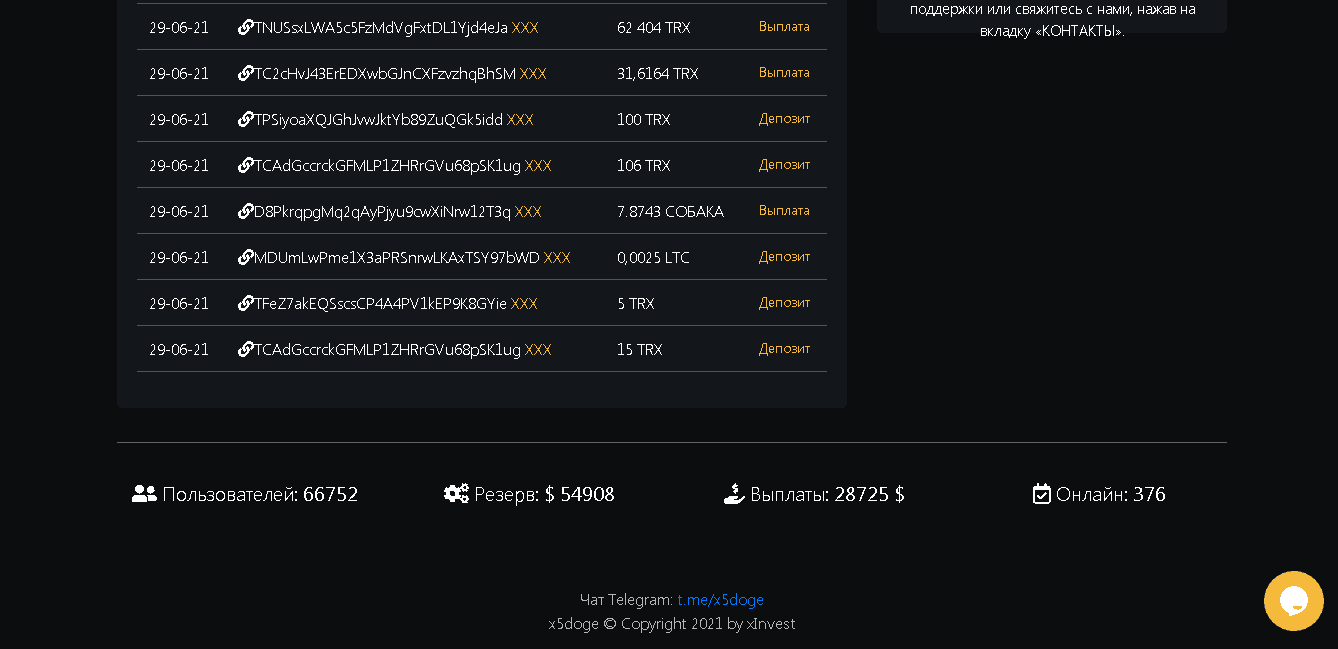The image size is (1338, 649).
Task: Click the calendar check icon beside Онлайн
Action: 1041,494
